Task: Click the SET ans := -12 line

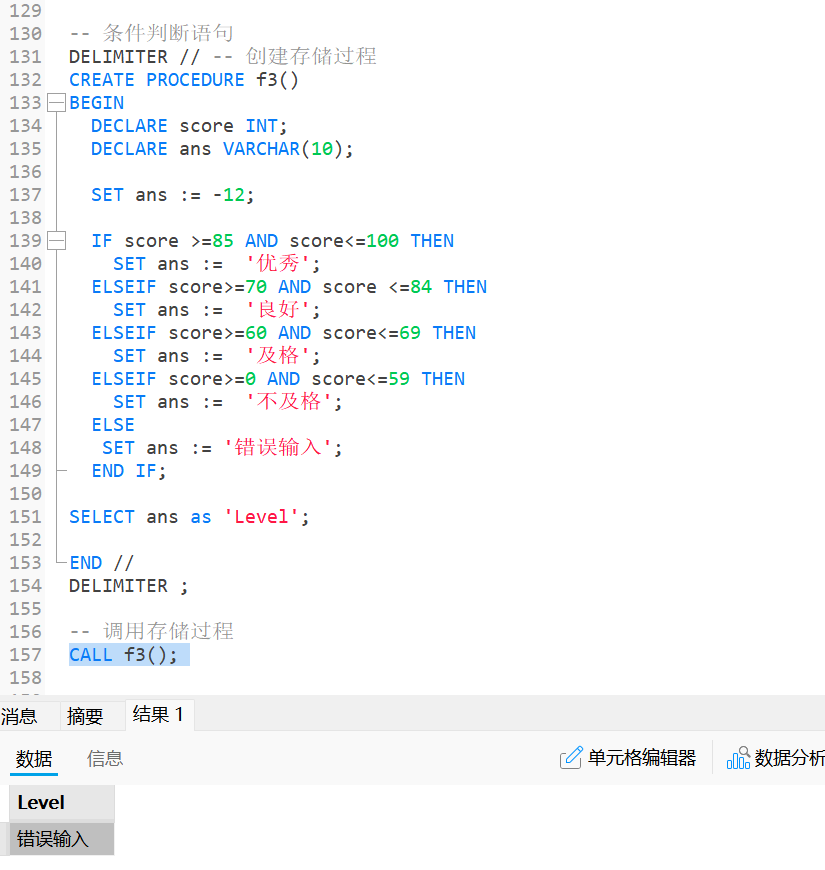Action: coord(173,195)
